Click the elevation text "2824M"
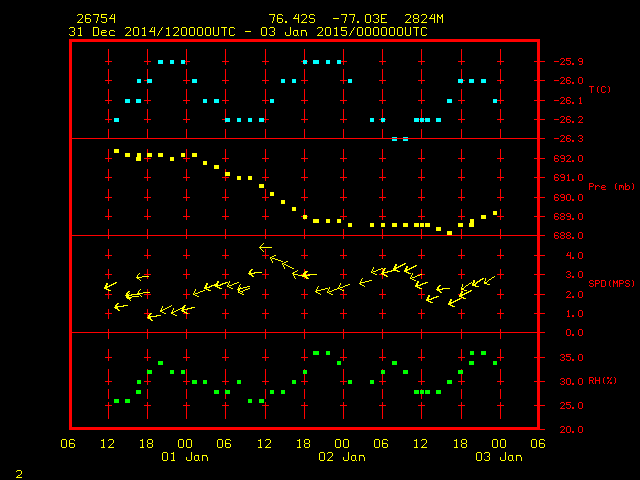The width and height of the screenshot is (640, 480). [x=424, y=19]
